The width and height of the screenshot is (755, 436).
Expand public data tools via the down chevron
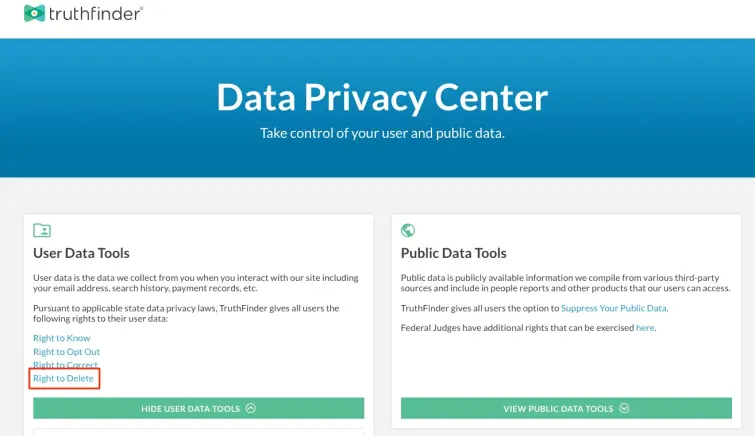tap(624, 408)
